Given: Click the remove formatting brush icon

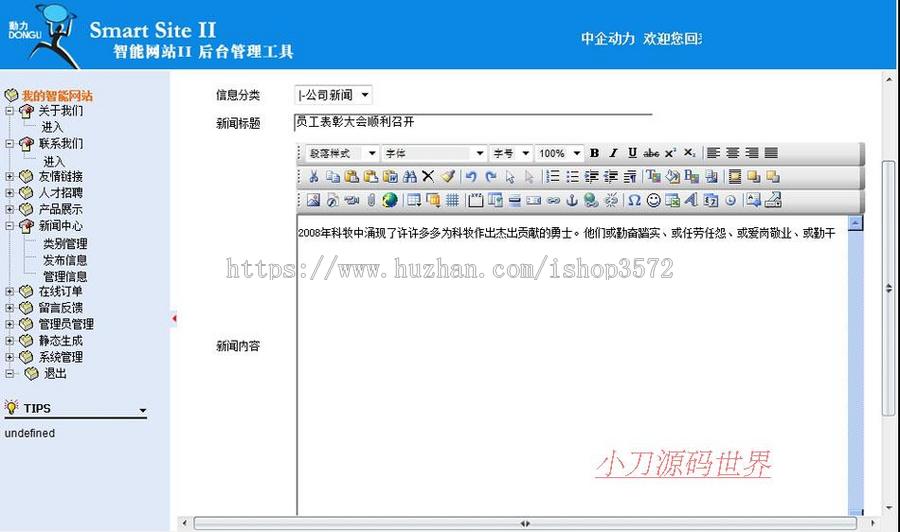Looking at the screenshot, I should pos(448,177).
